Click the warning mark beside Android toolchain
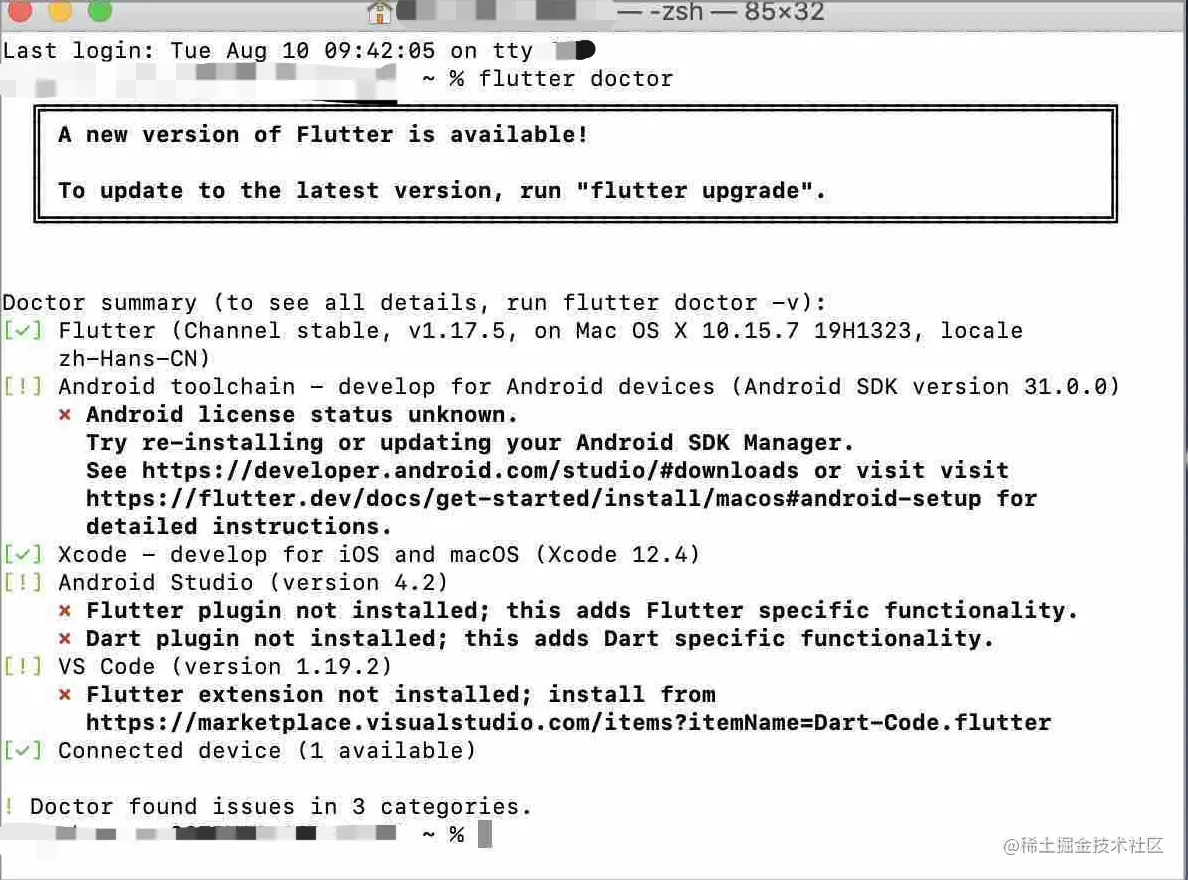 click(x=23, y=387)
